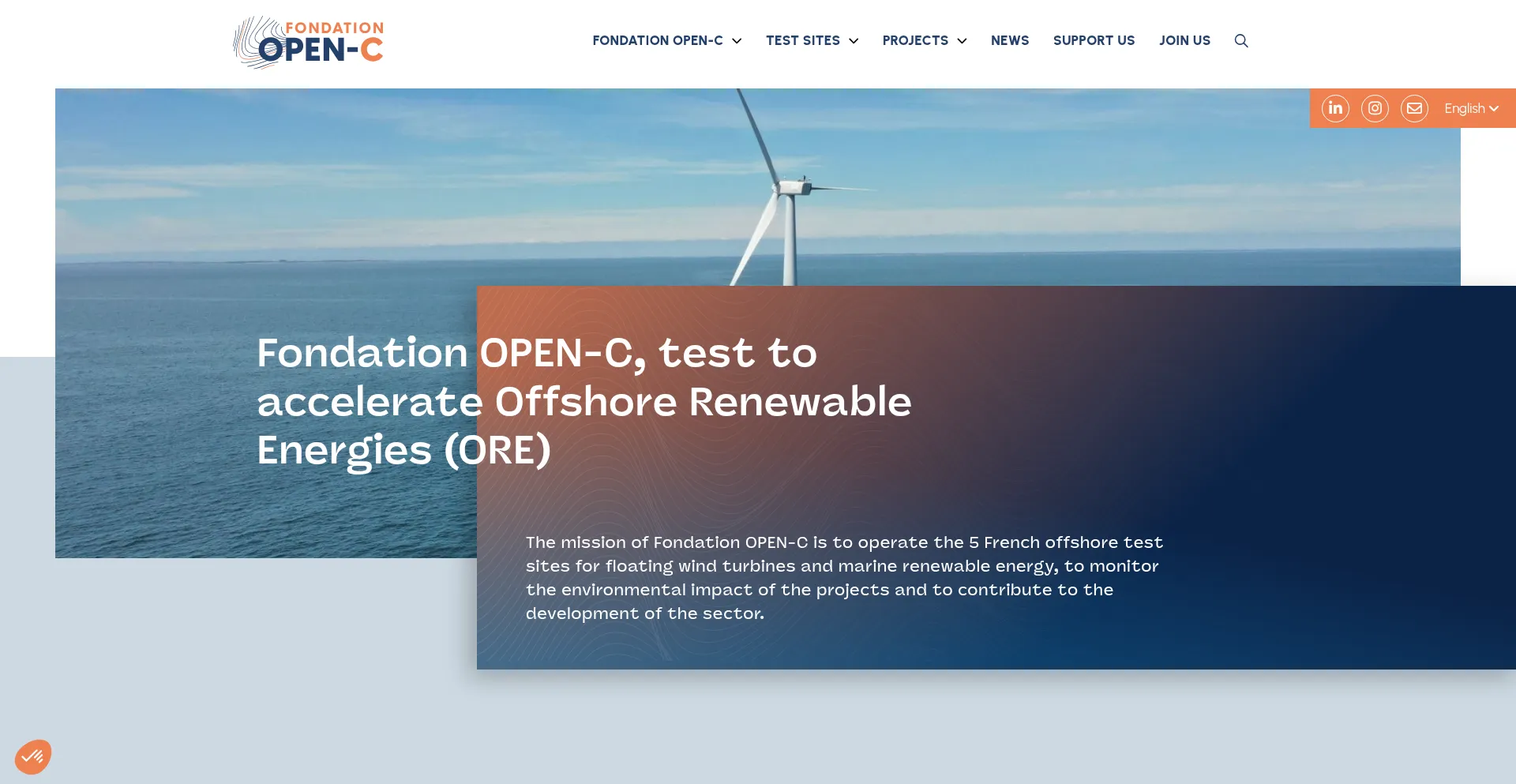Click the Fondation OPEN-C logo

pyautogui.click(x=308, y=43)
